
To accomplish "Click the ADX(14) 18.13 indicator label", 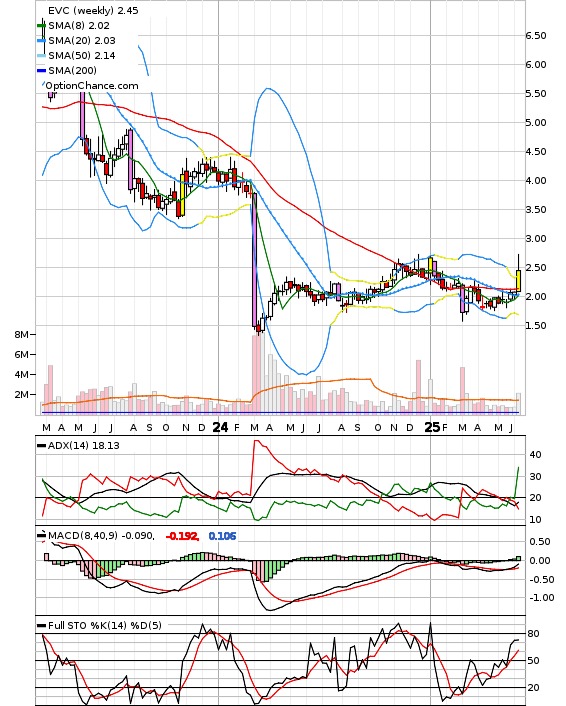I will coord(84,445).
